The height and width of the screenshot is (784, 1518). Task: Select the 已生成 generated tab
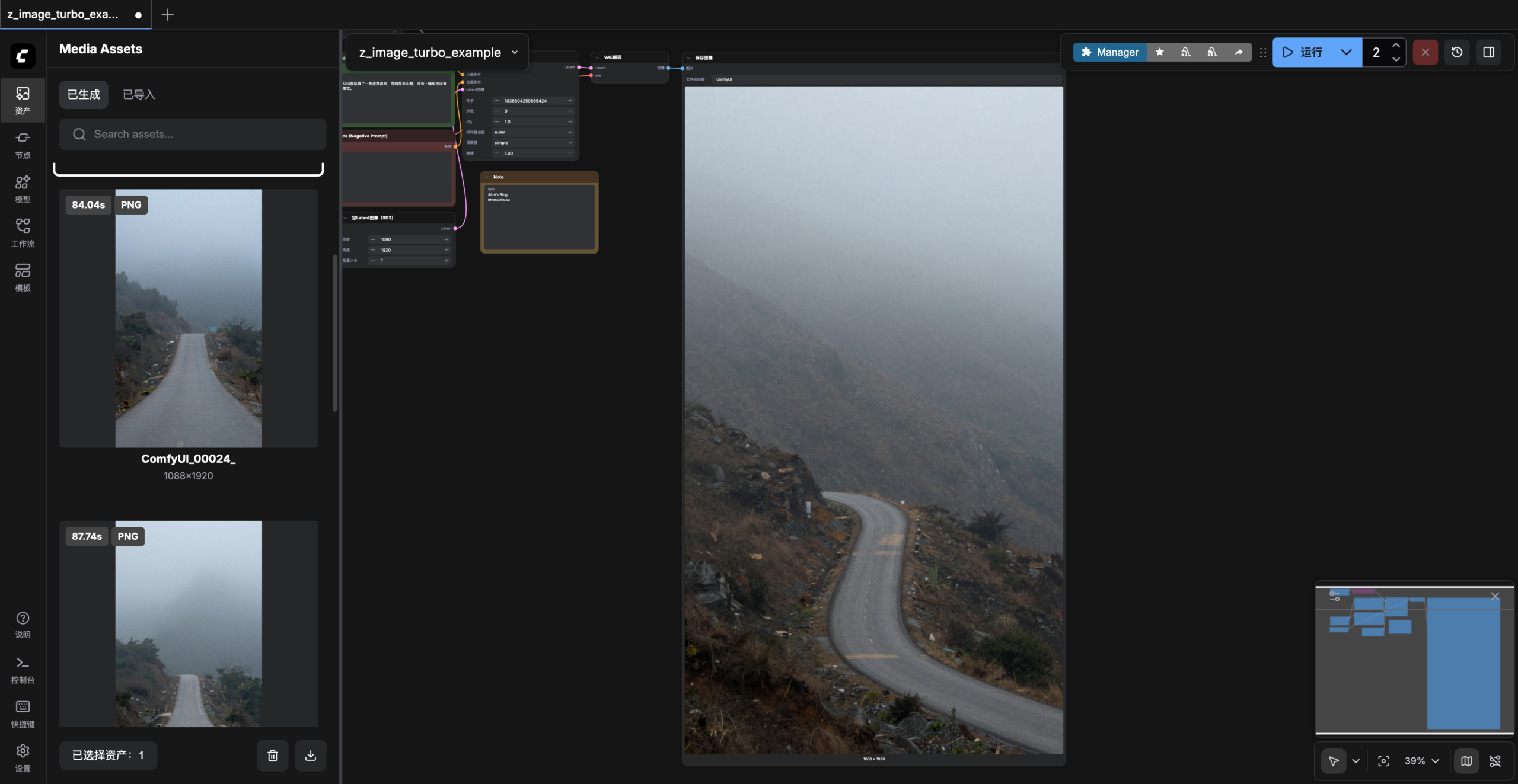click(84, 95)
